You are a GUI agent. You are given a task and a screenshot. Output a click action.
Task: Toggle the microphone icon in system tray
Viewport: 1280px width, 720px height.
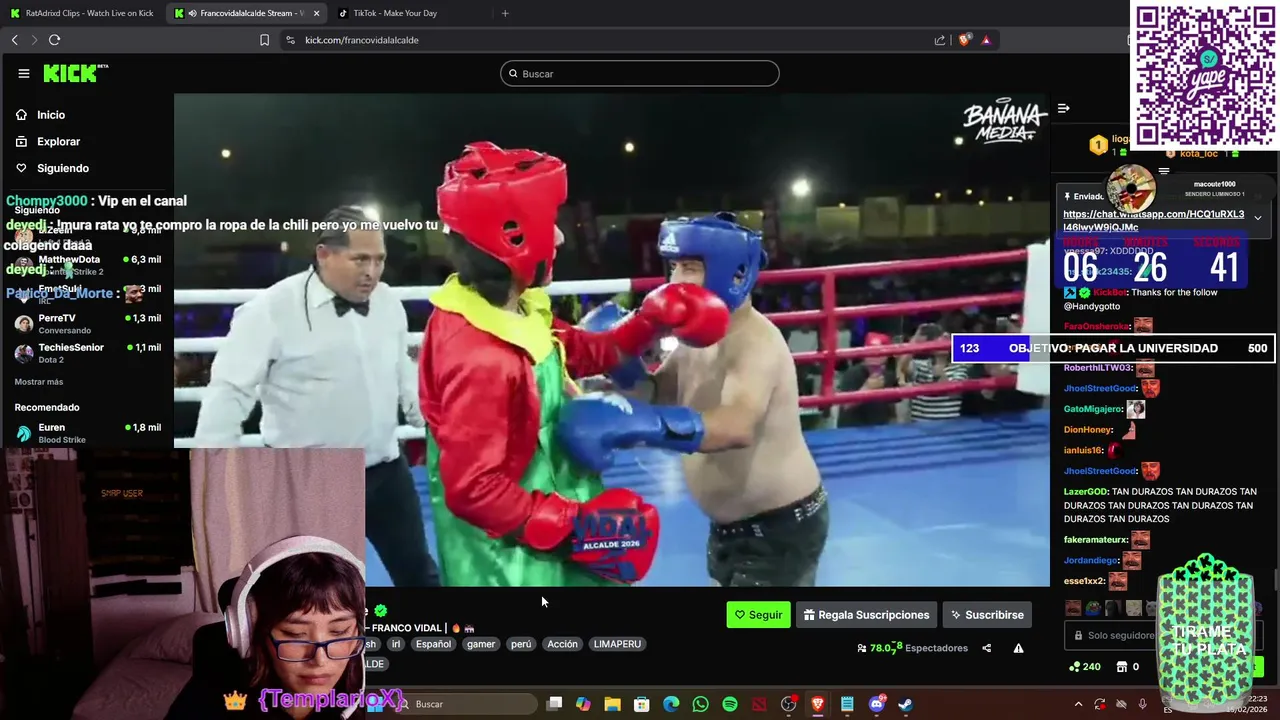[1142, 704]
